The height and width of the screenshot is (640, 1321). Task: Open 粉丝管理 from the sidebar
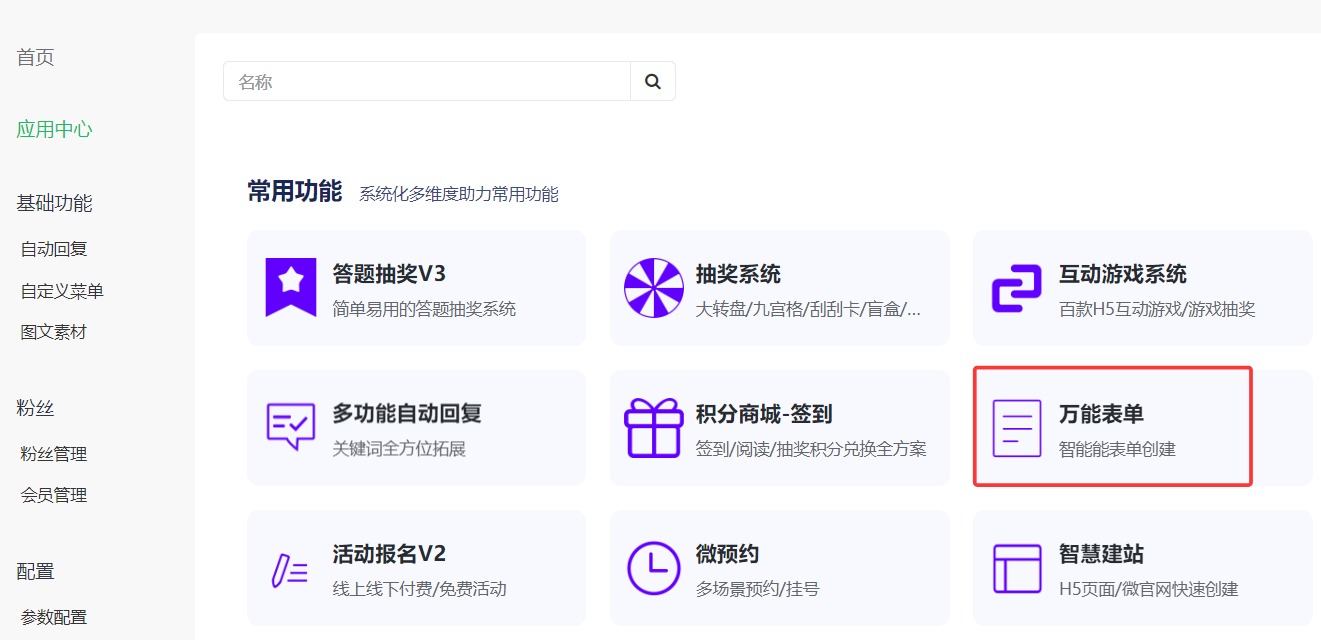coord(54,454)
